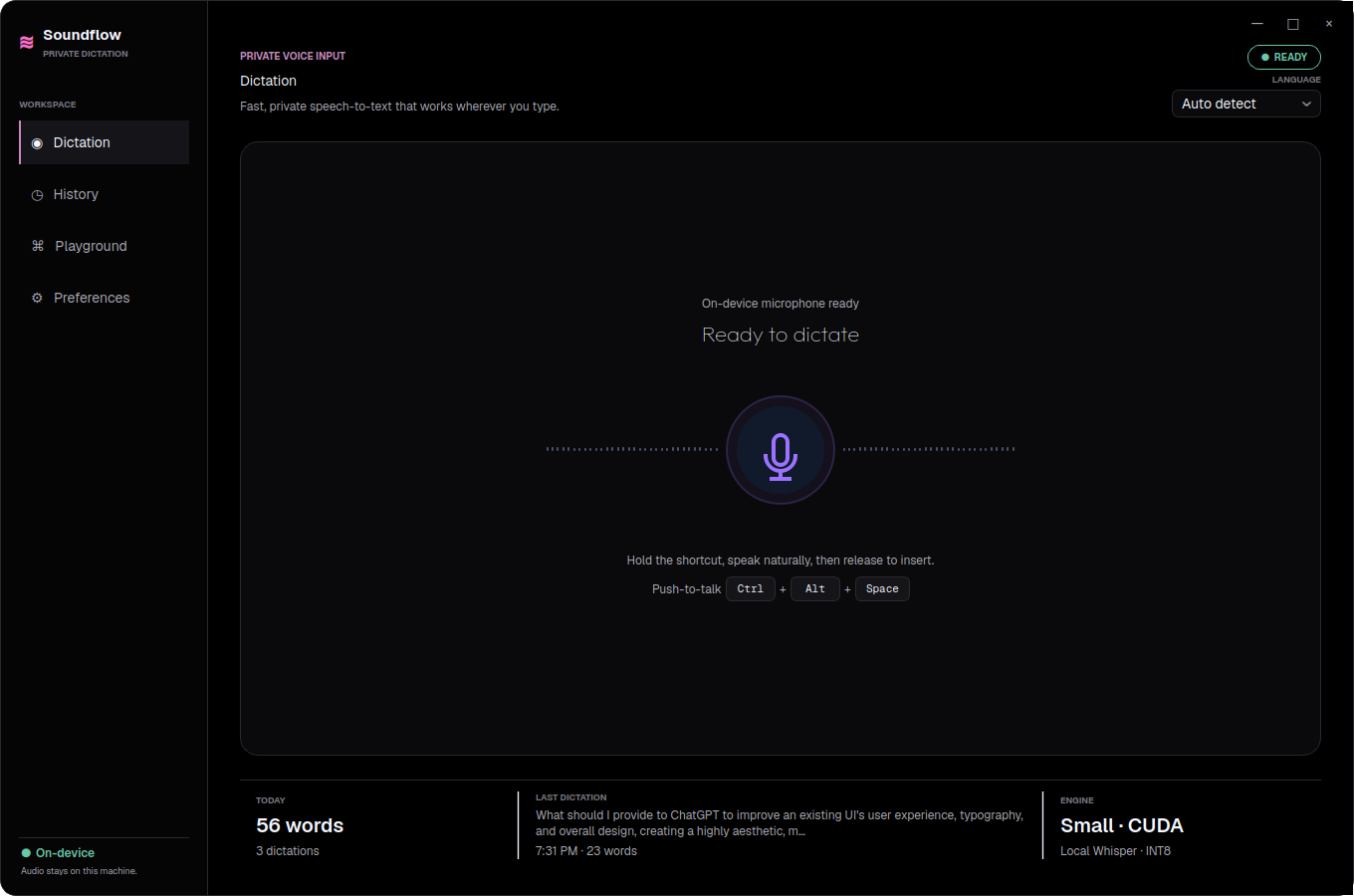
Task: Click the '56 words' today stat
Action: (x=300, y=825)
